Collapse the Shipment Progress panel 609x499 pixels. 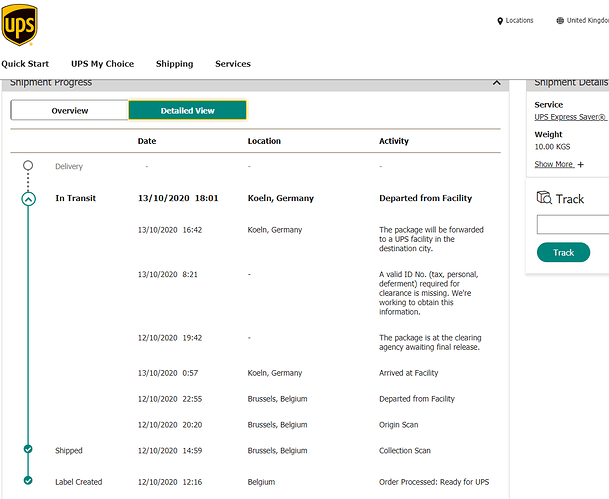(x=497, y=83)
